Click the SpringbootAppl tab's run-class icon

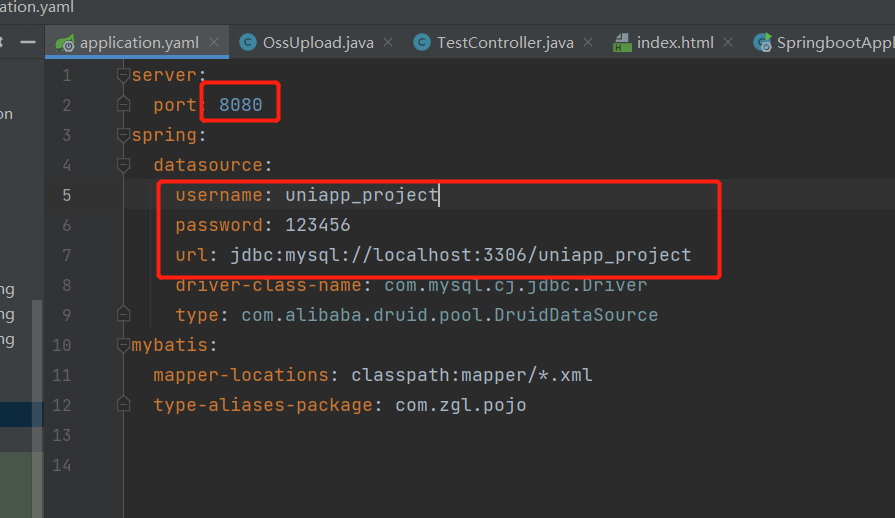(x=762, y=43)
